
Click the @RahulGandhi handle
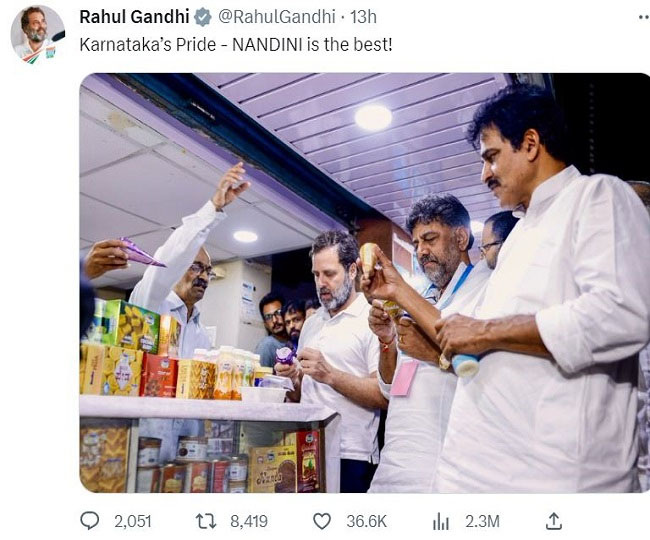tap(276, 17)
